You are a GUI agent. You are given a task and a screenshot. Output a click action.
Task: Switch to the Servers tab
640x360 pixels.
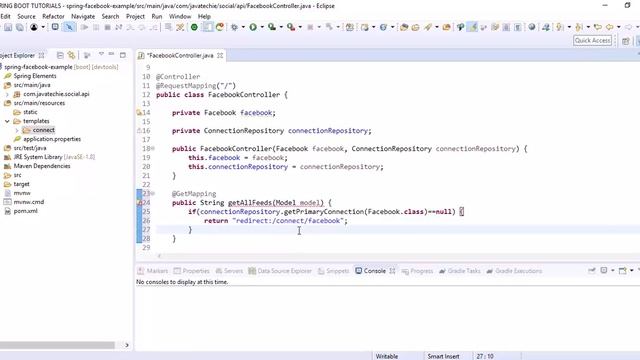[x=229, y=271]
